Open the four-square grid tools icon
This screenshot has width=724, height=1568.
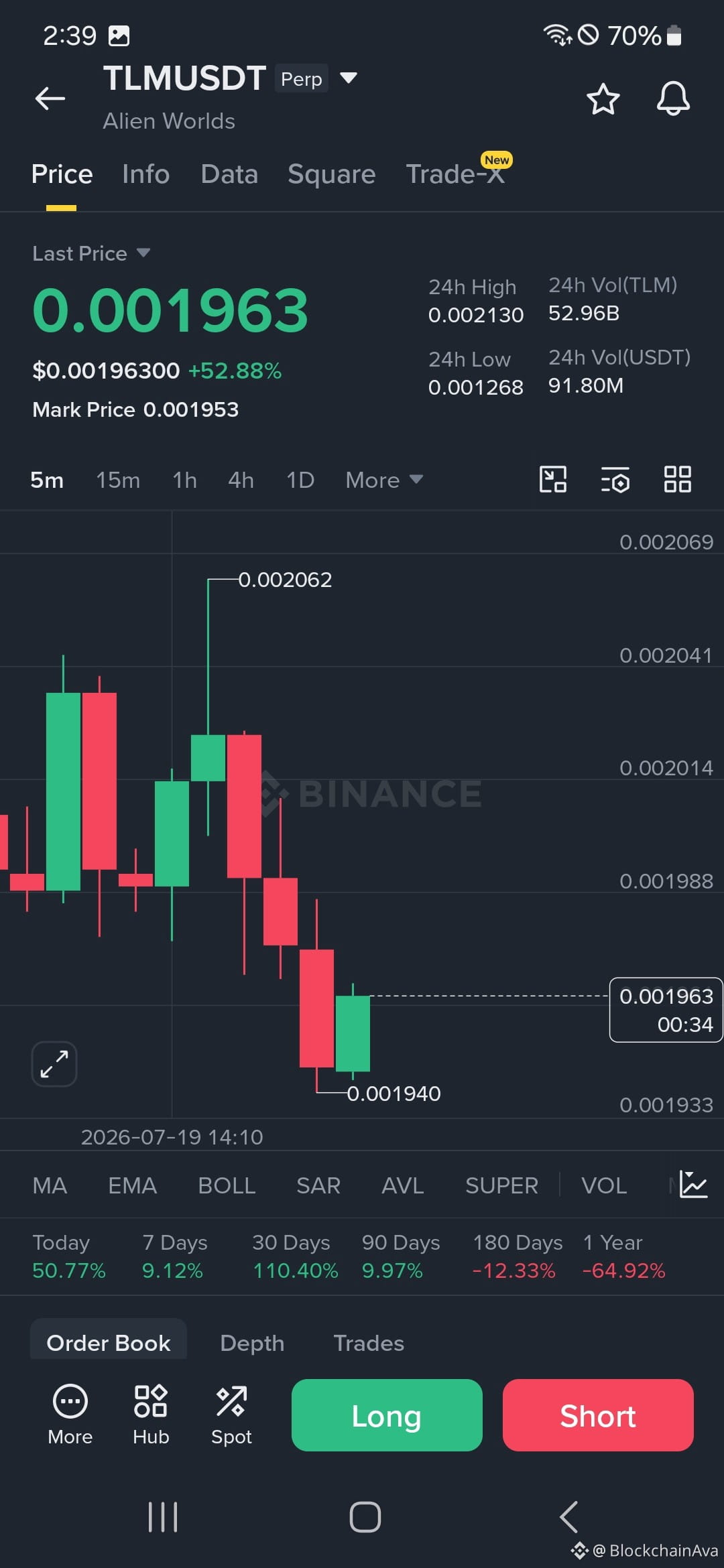pyautogui.click(x=677, y=480)
